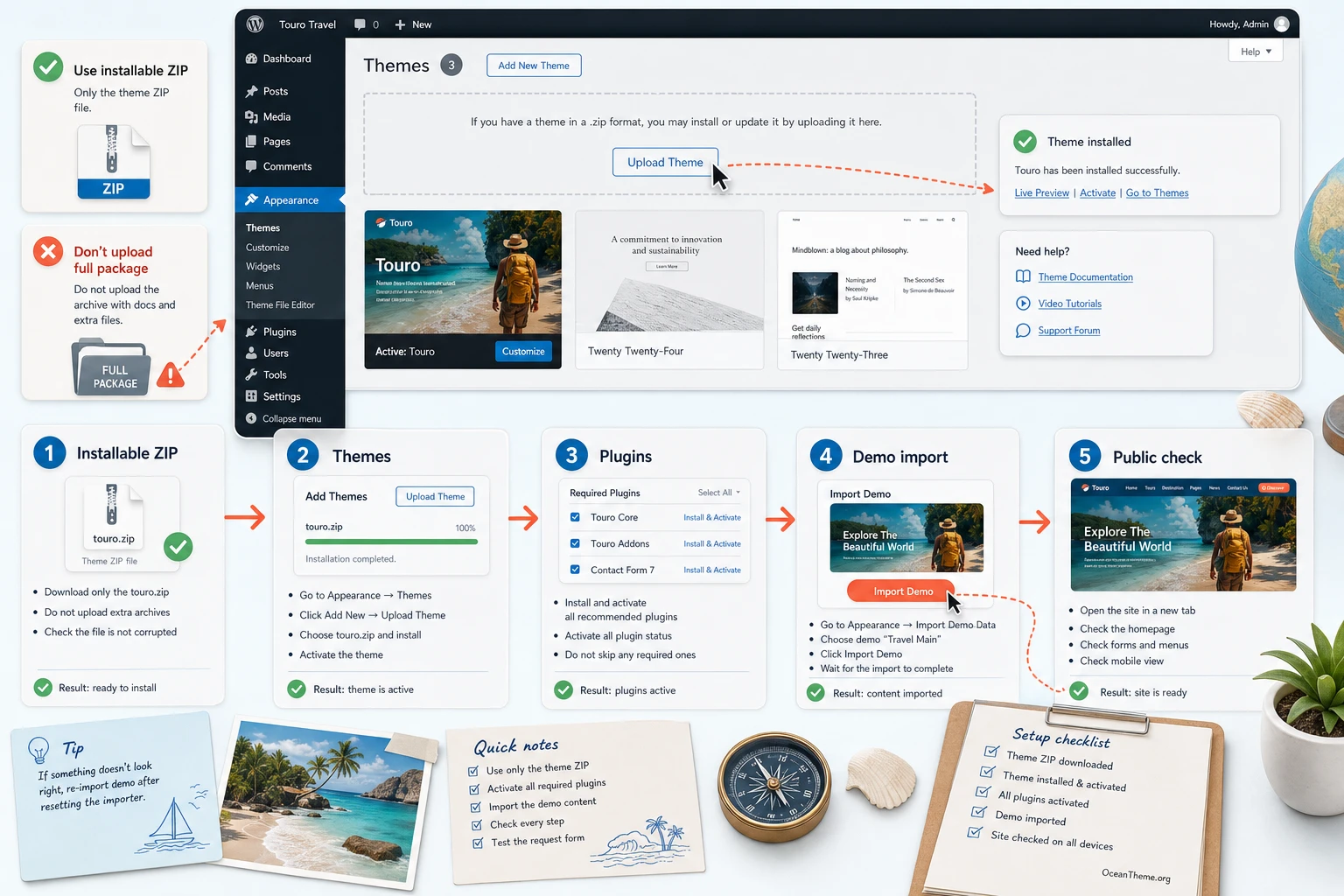
Task: Open Customize submenu item
Action: coord(267,248)
